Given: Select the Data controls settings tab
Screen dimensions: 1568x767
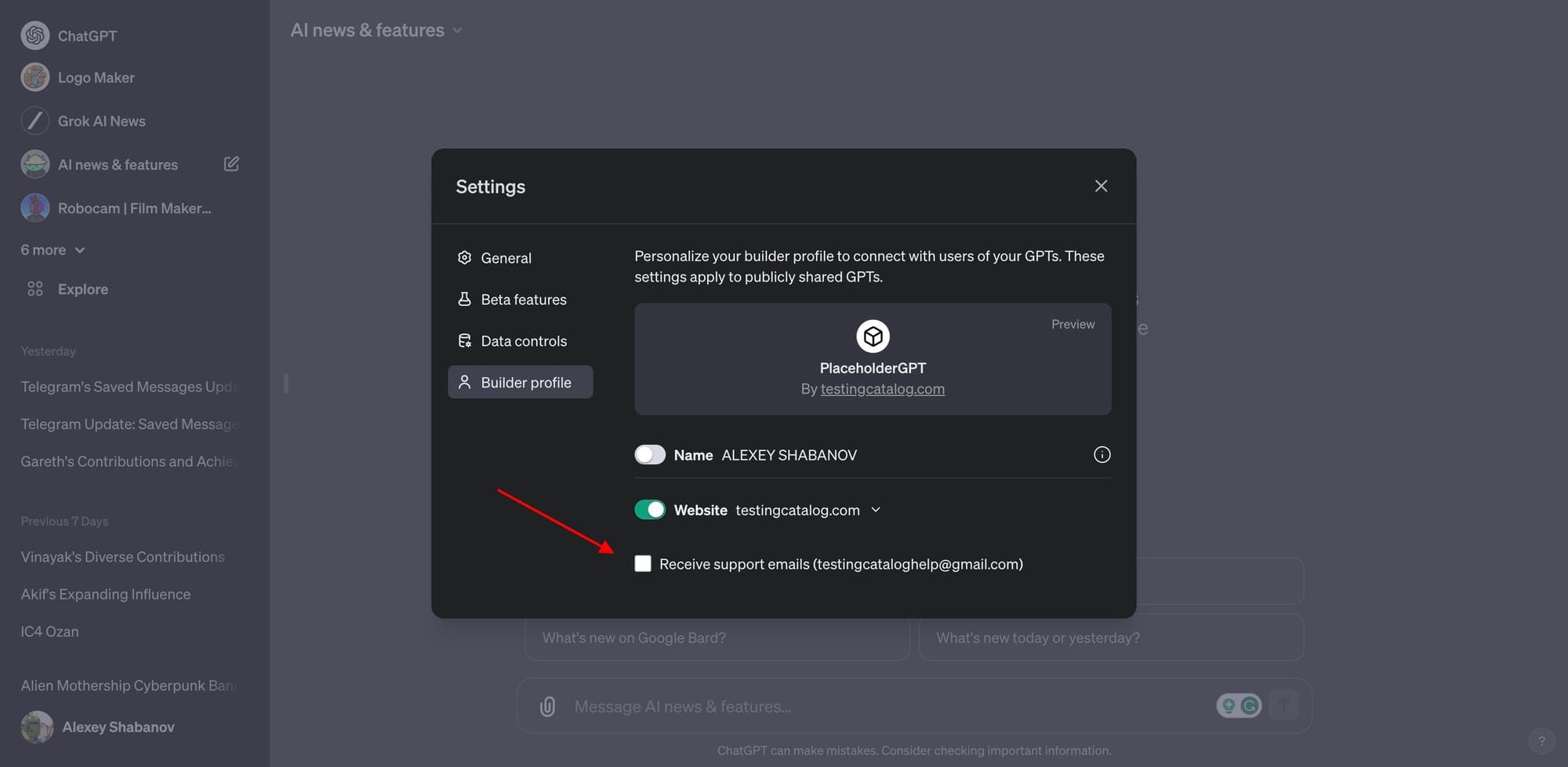Looking at the screenshot, I should (x=521, y=340).
